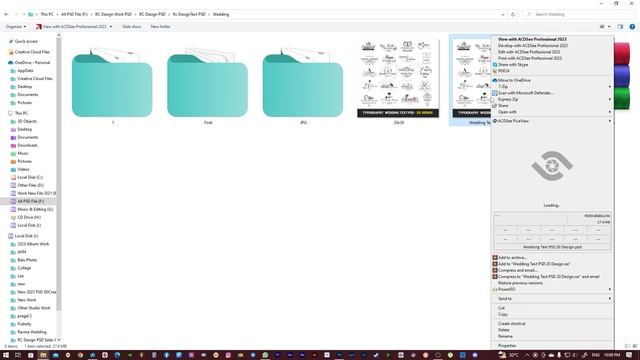The height and width of the screenshot is (360, 640).
Task: Open Creative Cloud Files above OneDrive
Action: click(32, 52)
